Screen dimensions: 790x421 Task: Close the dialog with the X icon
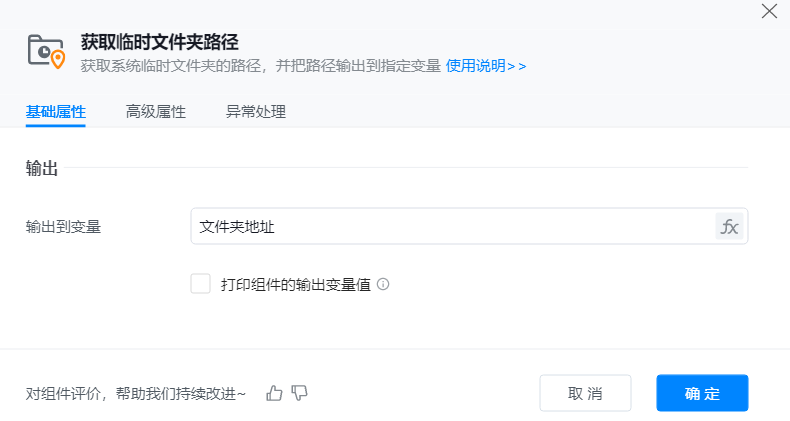[769, 12]
